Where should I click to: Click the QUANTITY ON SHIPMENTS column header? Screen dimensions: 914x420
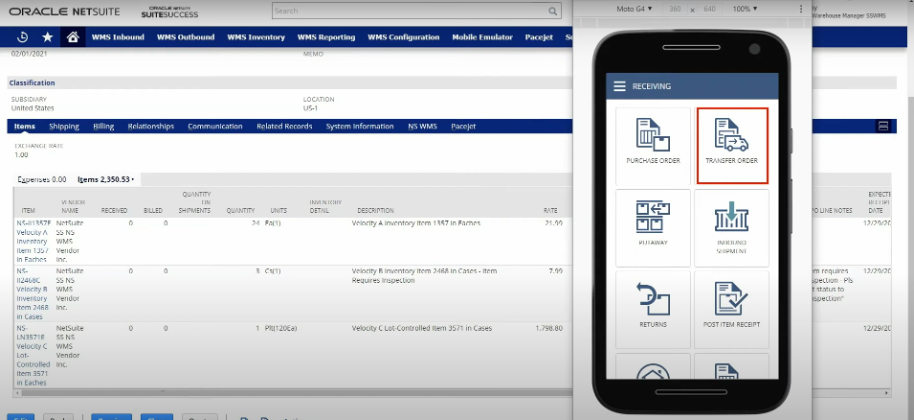pos(196,202)
